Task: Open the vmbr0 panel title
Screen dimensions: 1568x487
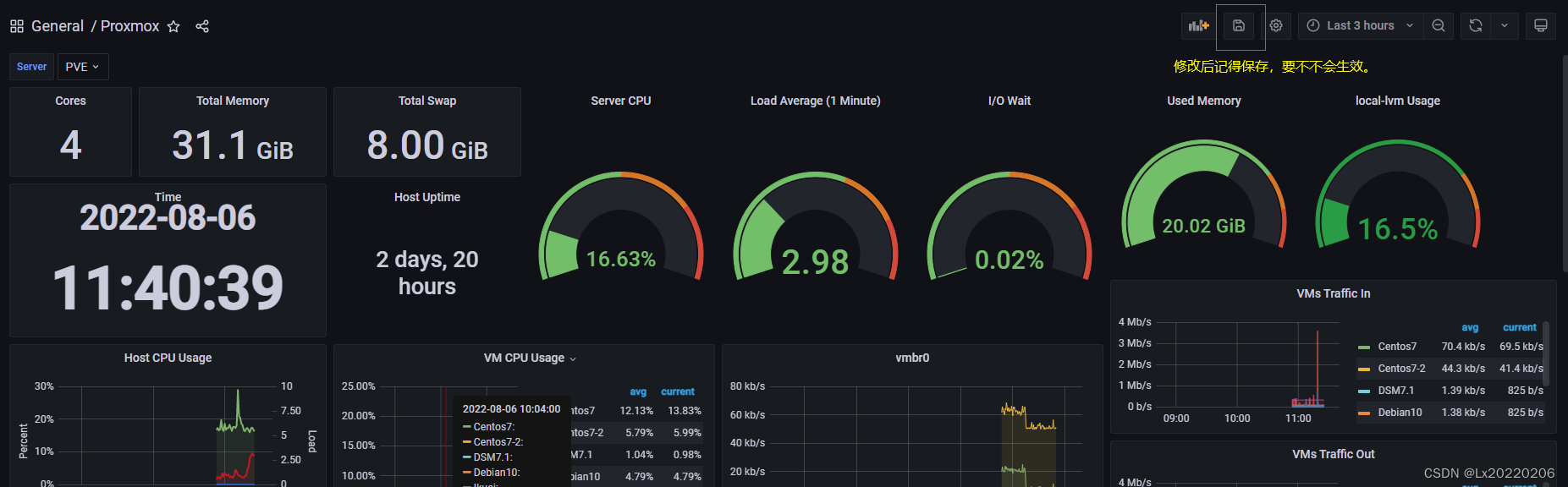Action: coord(912,358)
